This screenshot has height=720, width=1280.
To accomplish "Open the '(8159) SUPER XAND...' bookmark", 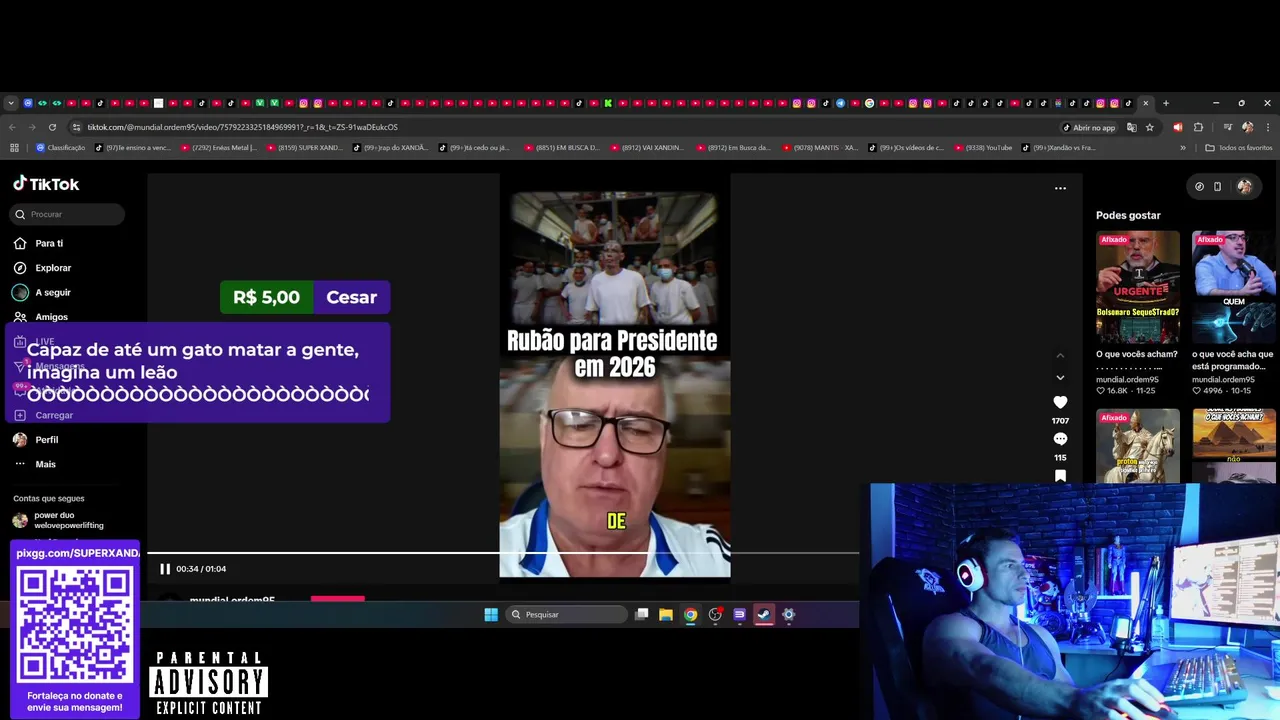I will [304, 148].
